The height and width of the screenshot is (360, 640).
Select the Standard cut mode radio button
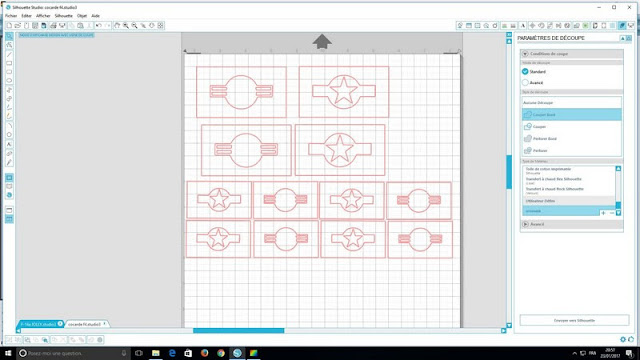point(525,71)
